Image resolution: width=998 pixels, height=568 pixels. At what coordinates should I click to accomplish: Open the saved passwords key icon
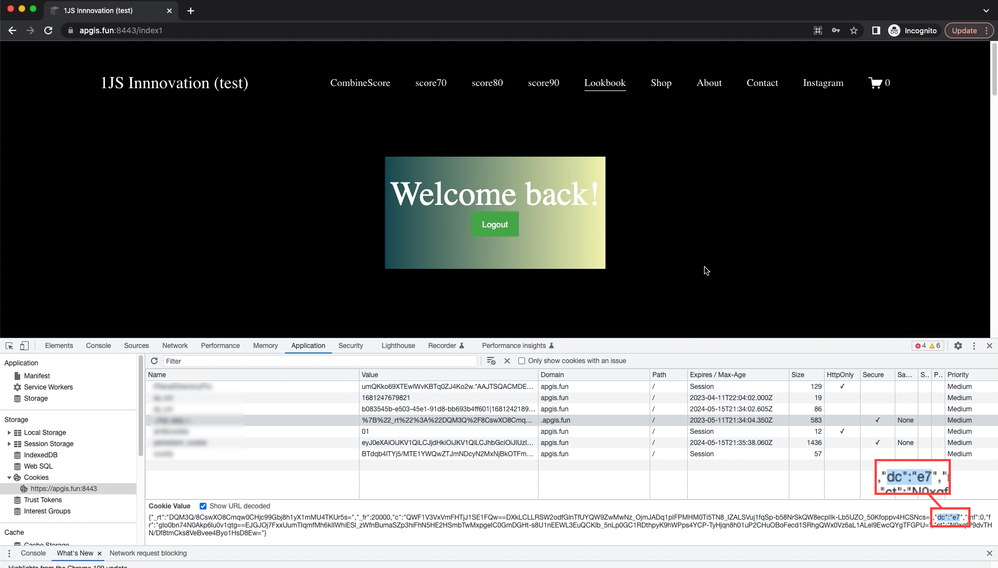(x=835, y=31)
